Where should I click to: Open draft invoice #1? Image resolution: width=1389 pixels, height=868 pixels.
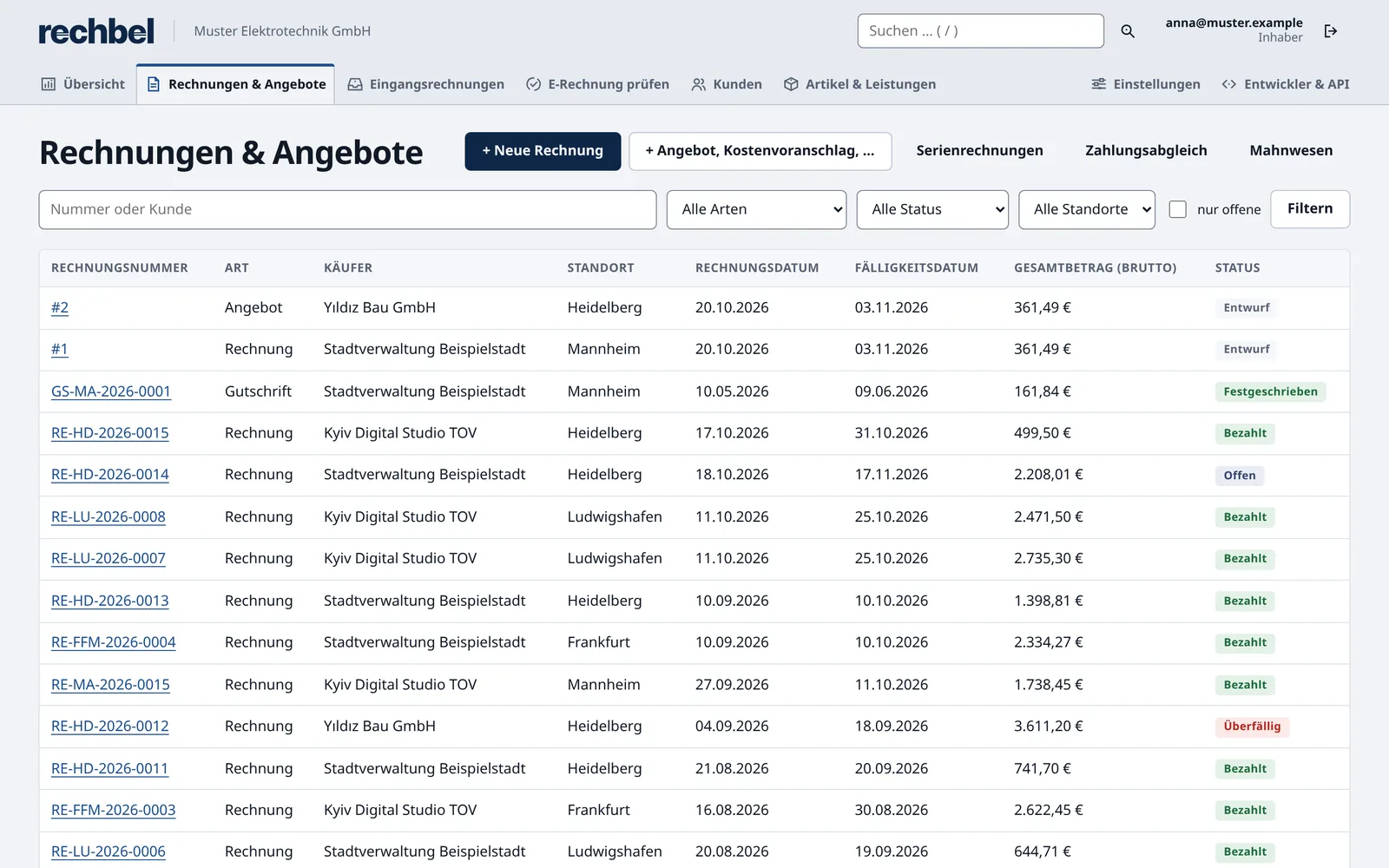tap(59, 349)
